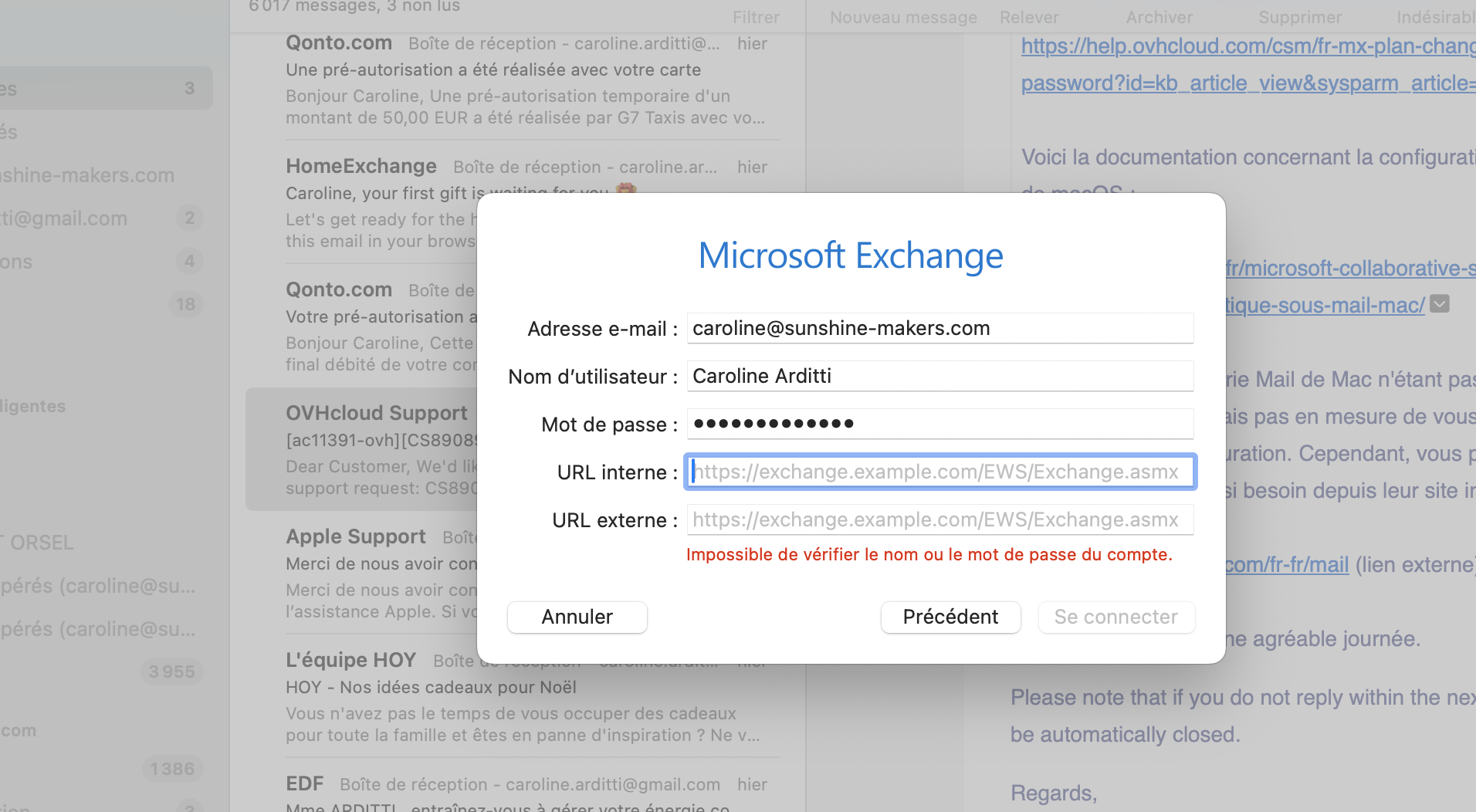Click the URL externe text field
Image resolution: width=1476 pixels, height=812 pixels.
939,519
